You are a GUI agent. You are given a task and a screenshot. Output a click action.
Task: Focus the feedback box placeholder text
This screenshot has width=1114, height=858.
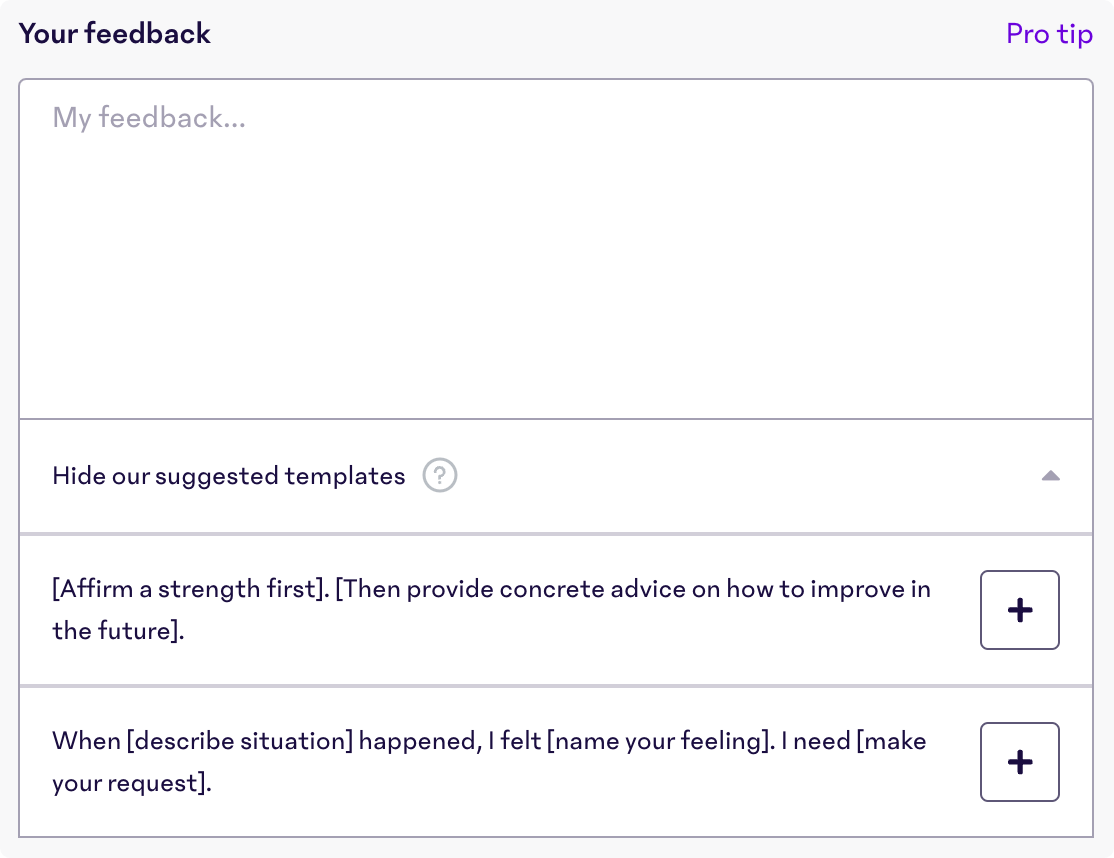point(149,118)
